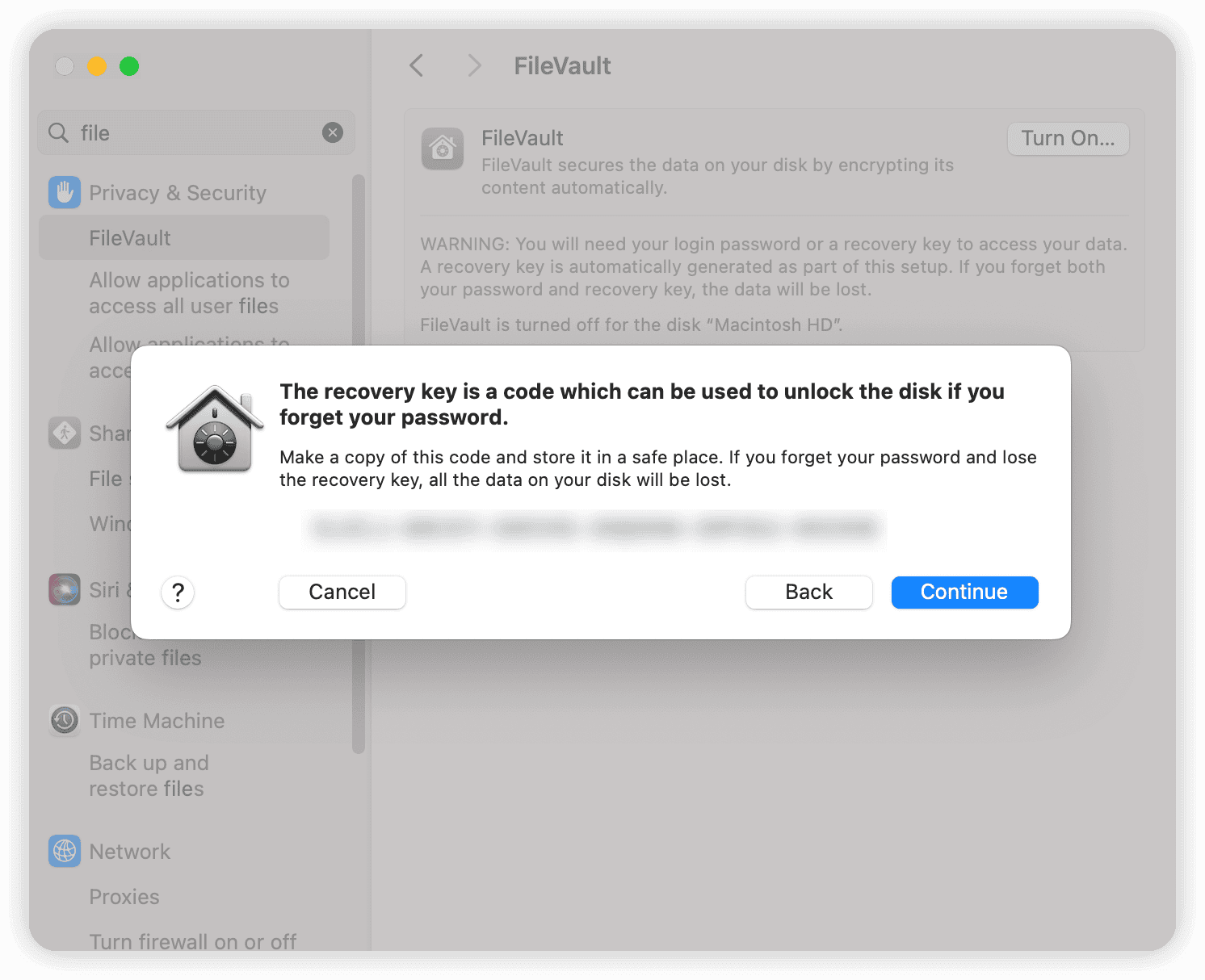This screenshot has width=1205, height=980.
Task: Select Time Machine in sidebar
Action: [157, 721]
